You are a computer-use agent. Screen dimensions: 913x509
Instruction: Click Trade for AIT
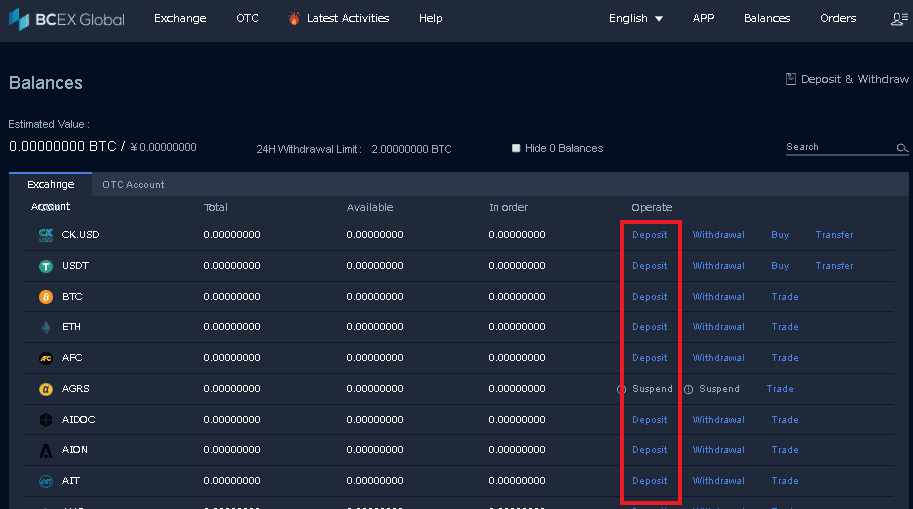click(x=785, y=480)
